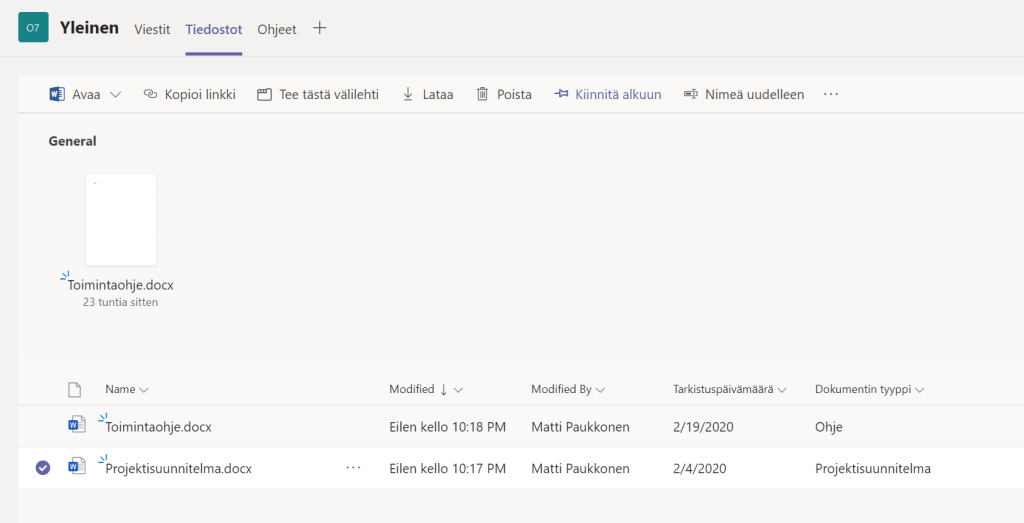Screen dimensions: 1024x523
Task: Download file with Lataa button
Action: pyautogui.click(x=427, y=94)
